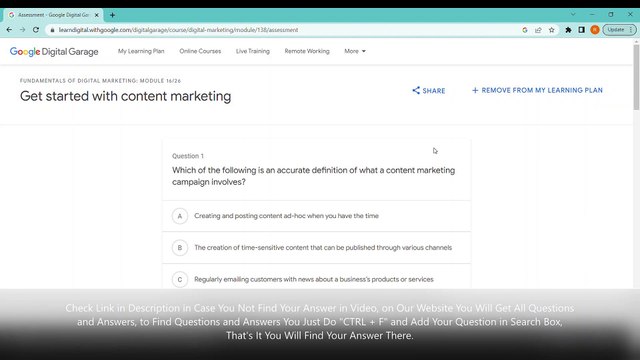Bookmark this page with star icon
Screen dimensions: 640x360
pos(552,30)
